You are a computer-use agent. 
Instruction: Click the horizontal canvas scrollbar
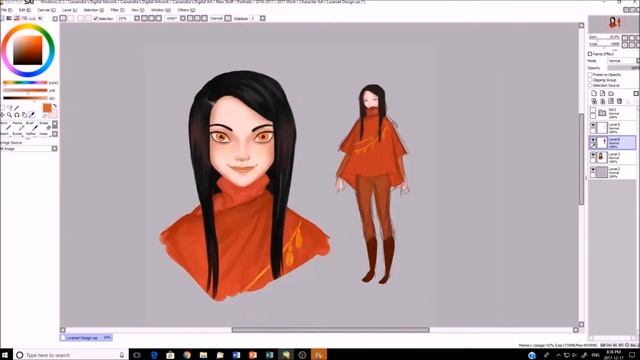(x=331, y=330)
